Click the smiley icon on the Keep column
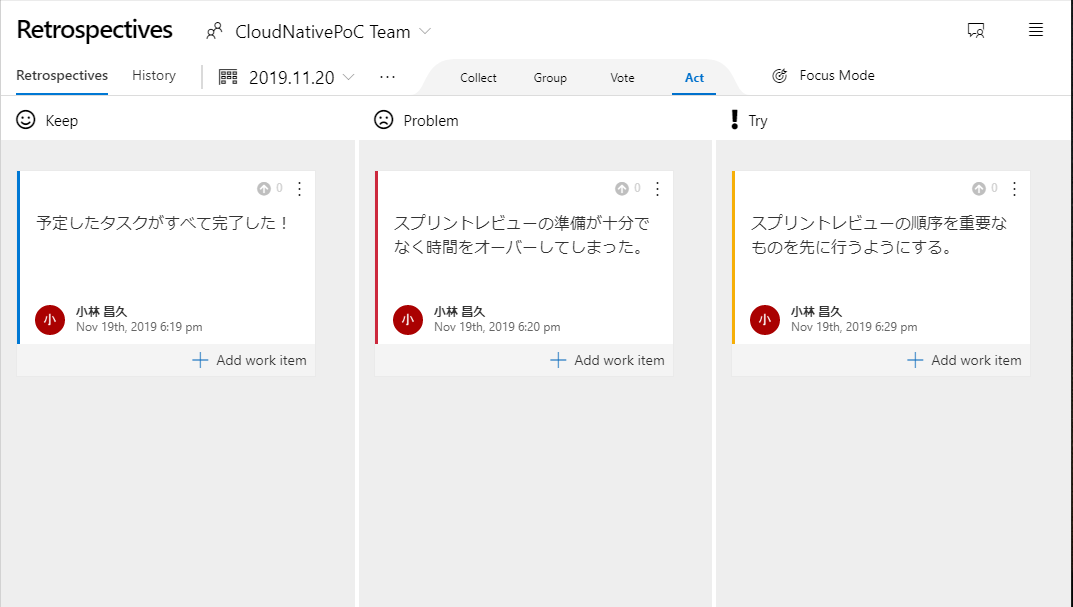Screen dimensions: 1073x607 click(25, 120)
